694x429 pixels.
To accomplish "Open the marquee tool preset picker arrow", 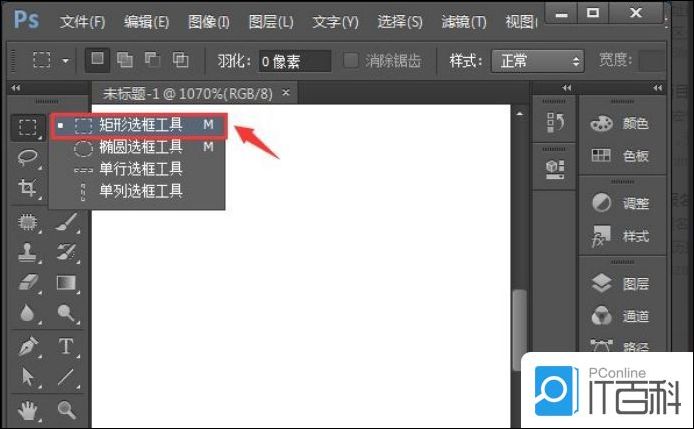I will point(66,60).
